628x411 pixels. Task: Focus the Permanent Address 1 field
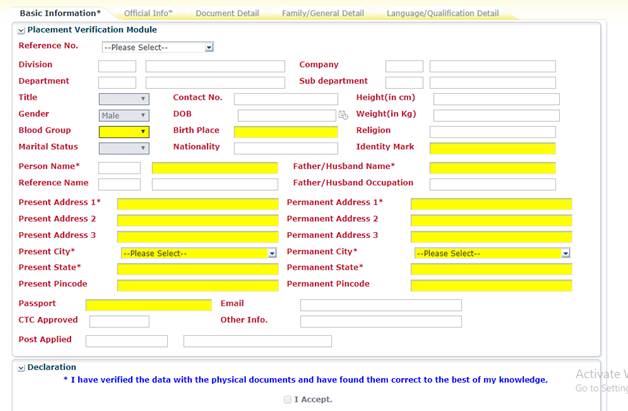pos(491,204)
